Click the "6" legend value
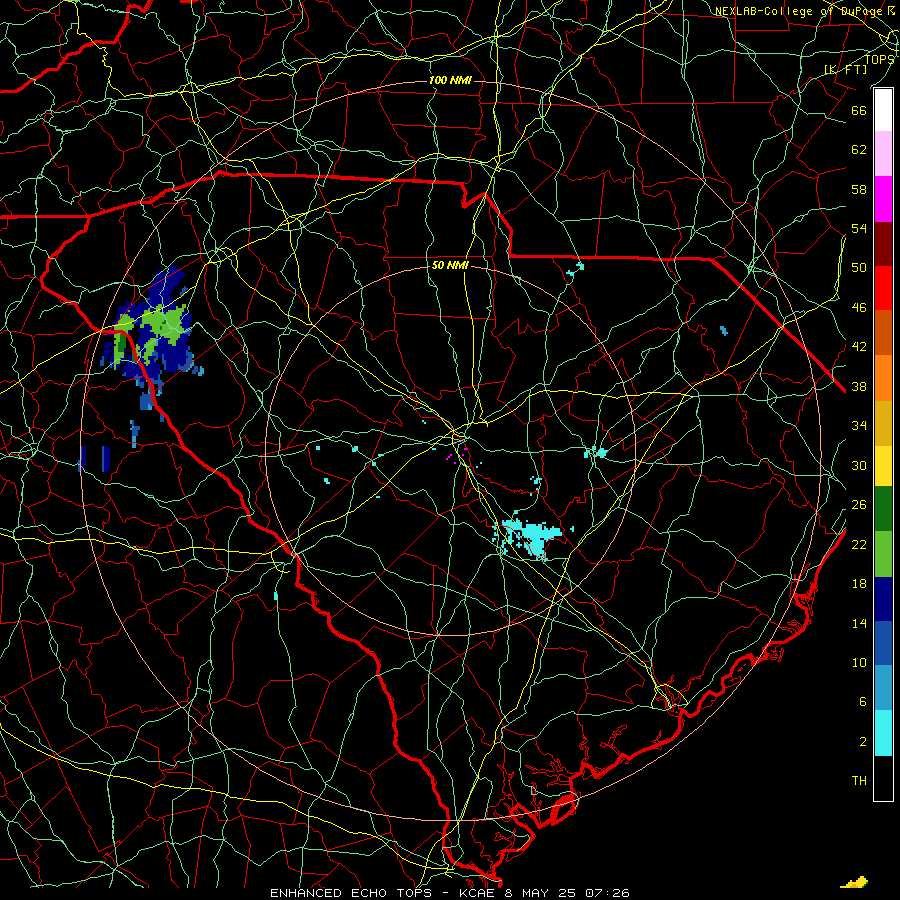 click(x=863, y=702)
